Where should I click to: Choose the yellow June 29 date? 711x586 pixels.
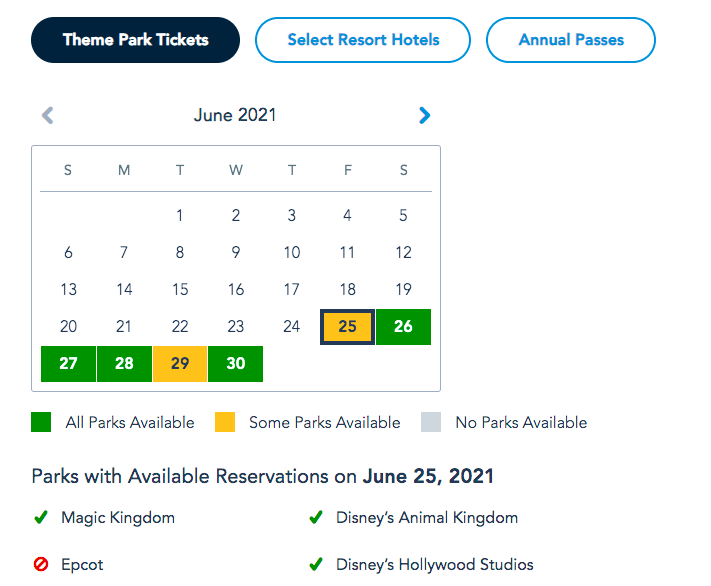point(180,364)
